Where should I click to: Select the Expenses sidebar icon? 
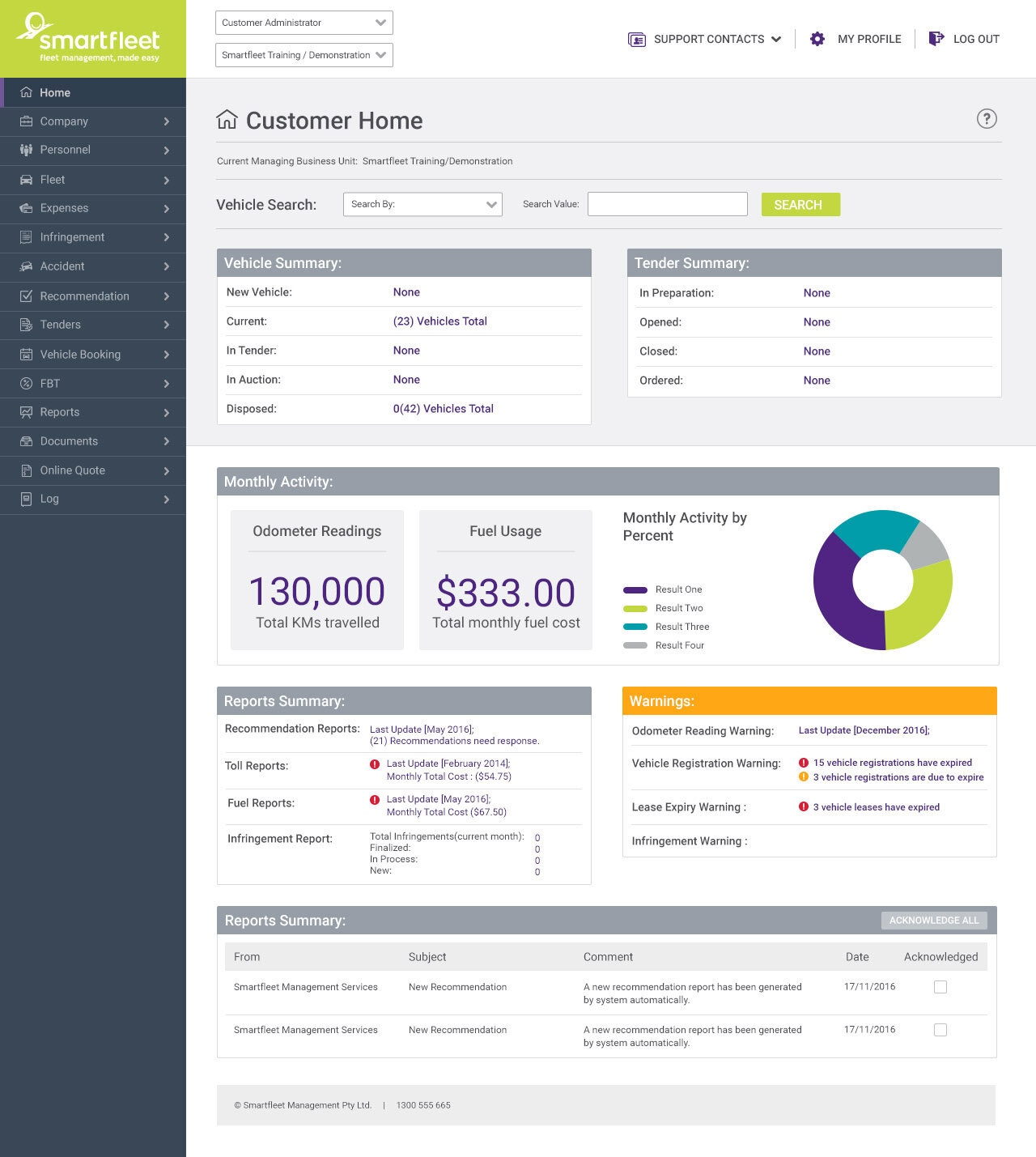pyautogui.click(x=27, y=208)
